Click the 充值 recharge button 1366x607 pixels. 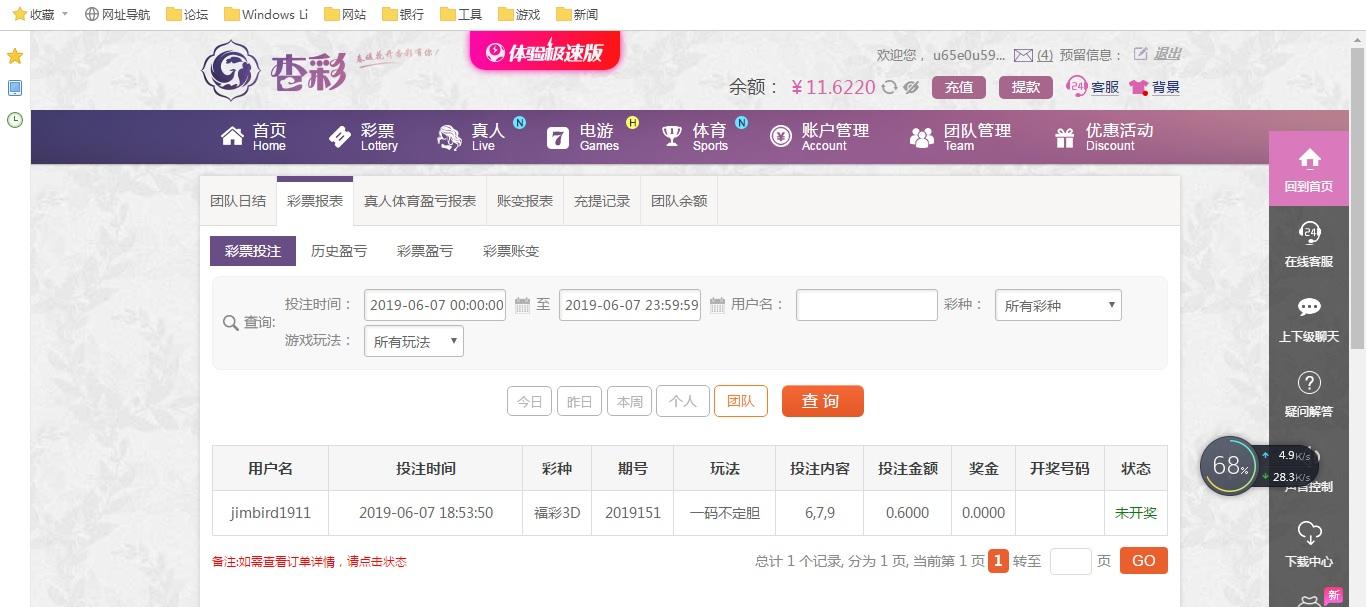[x=959, y=87]
